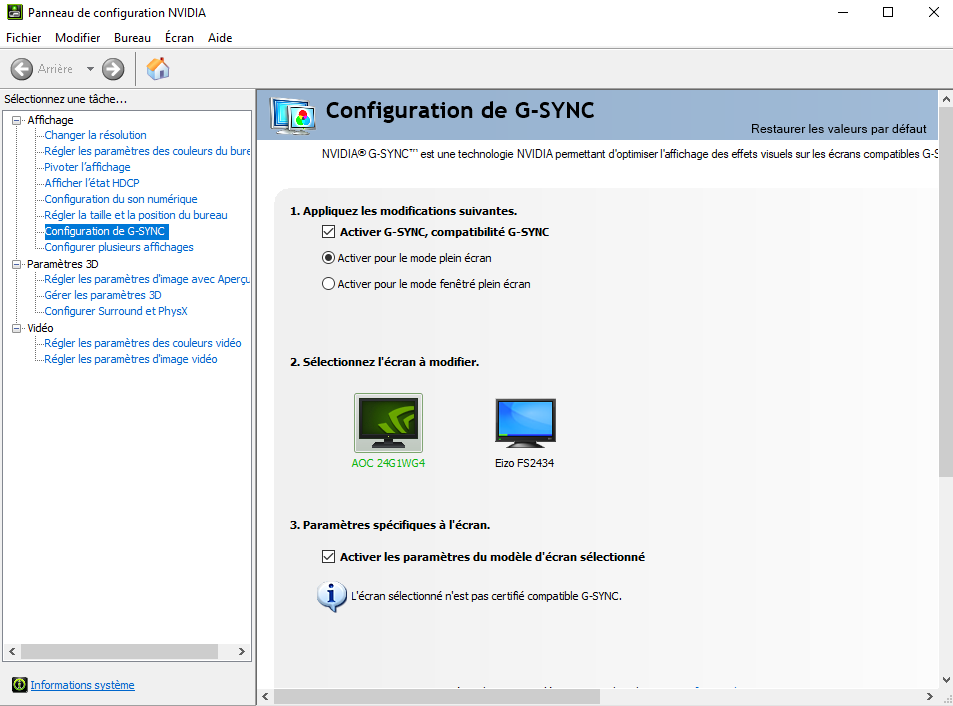Open Informations système link
Viewport: 953px width, 706px height.
tap(83, 685)
